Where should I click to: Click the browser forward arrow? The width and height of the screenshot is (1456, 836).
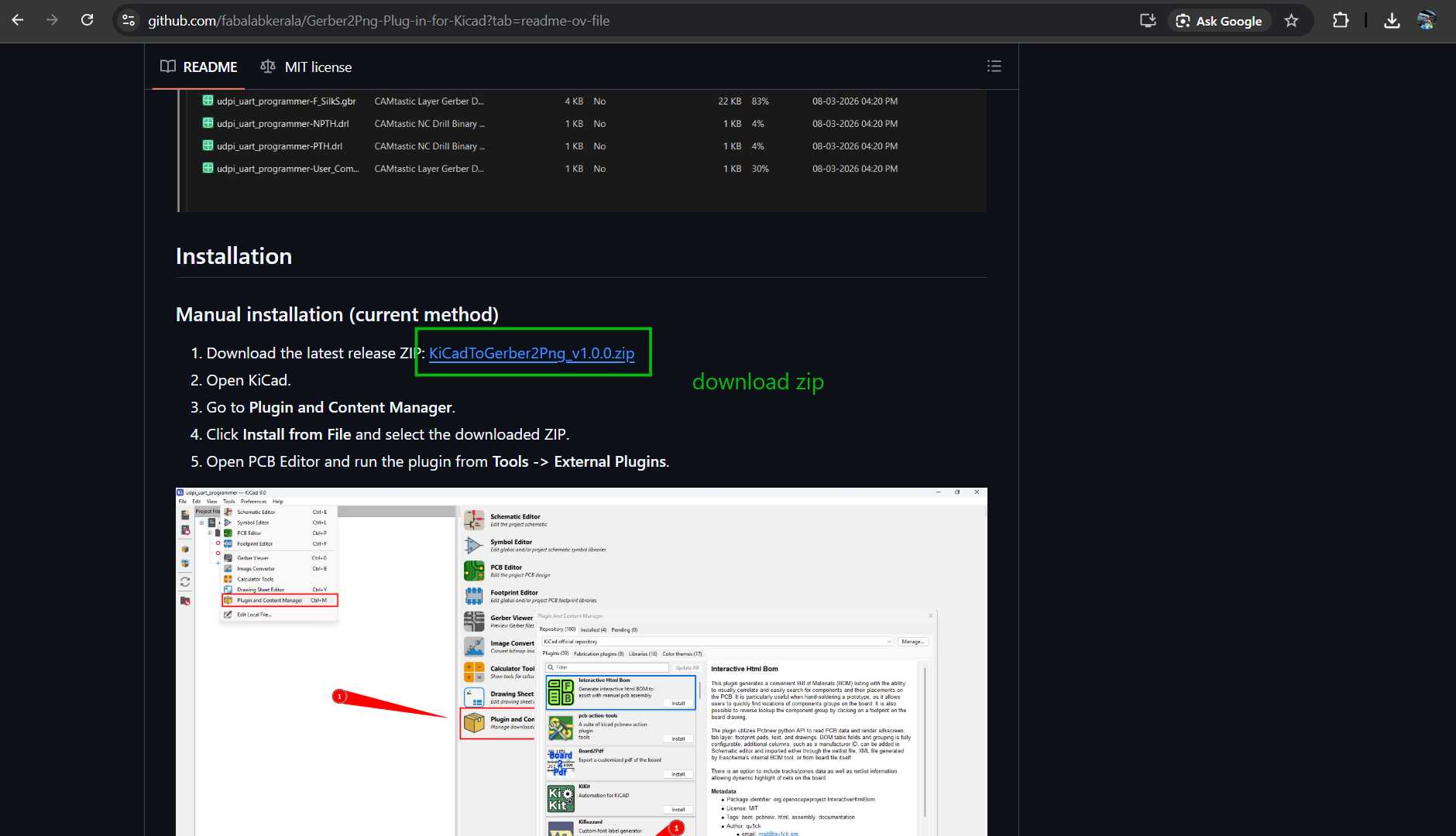[x=52, y=21]
